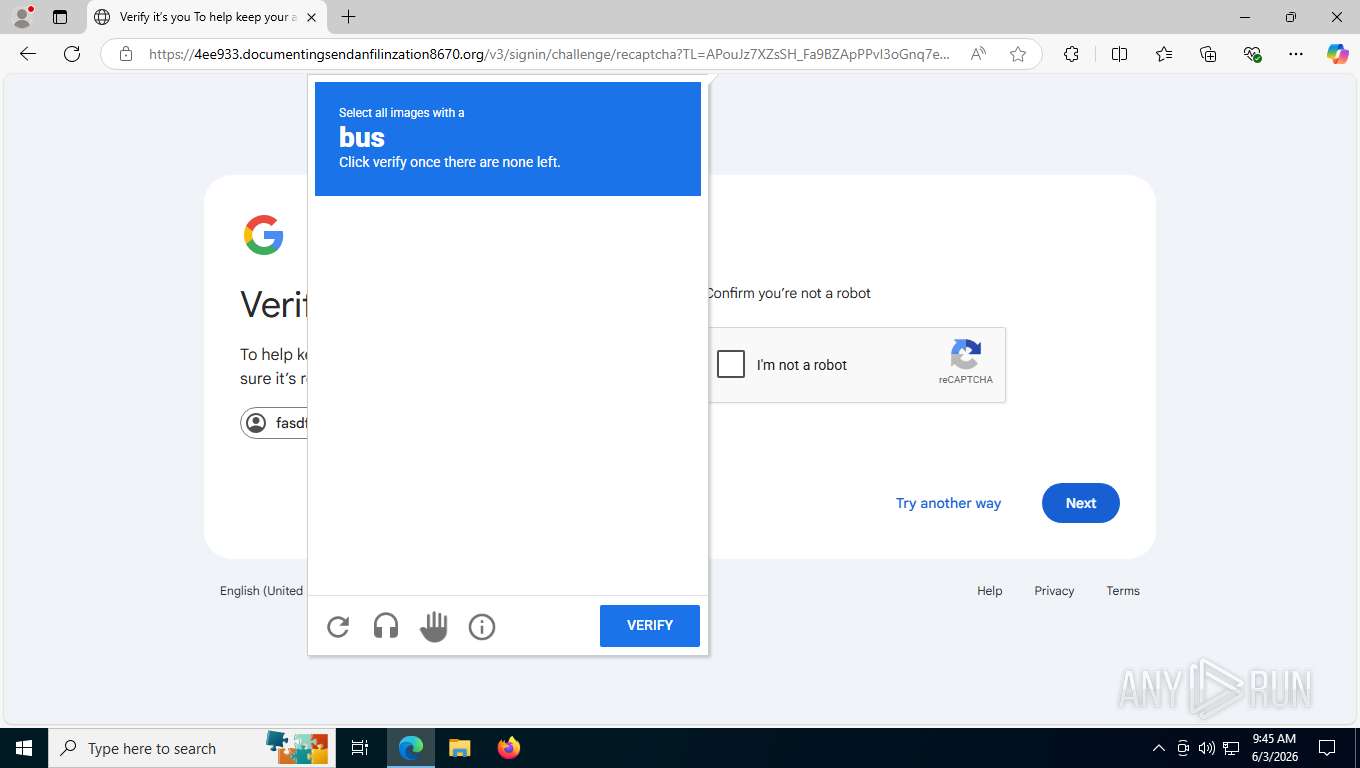Open the Help footer link
Screen dimensions: 1360x768
pos(990,591)
